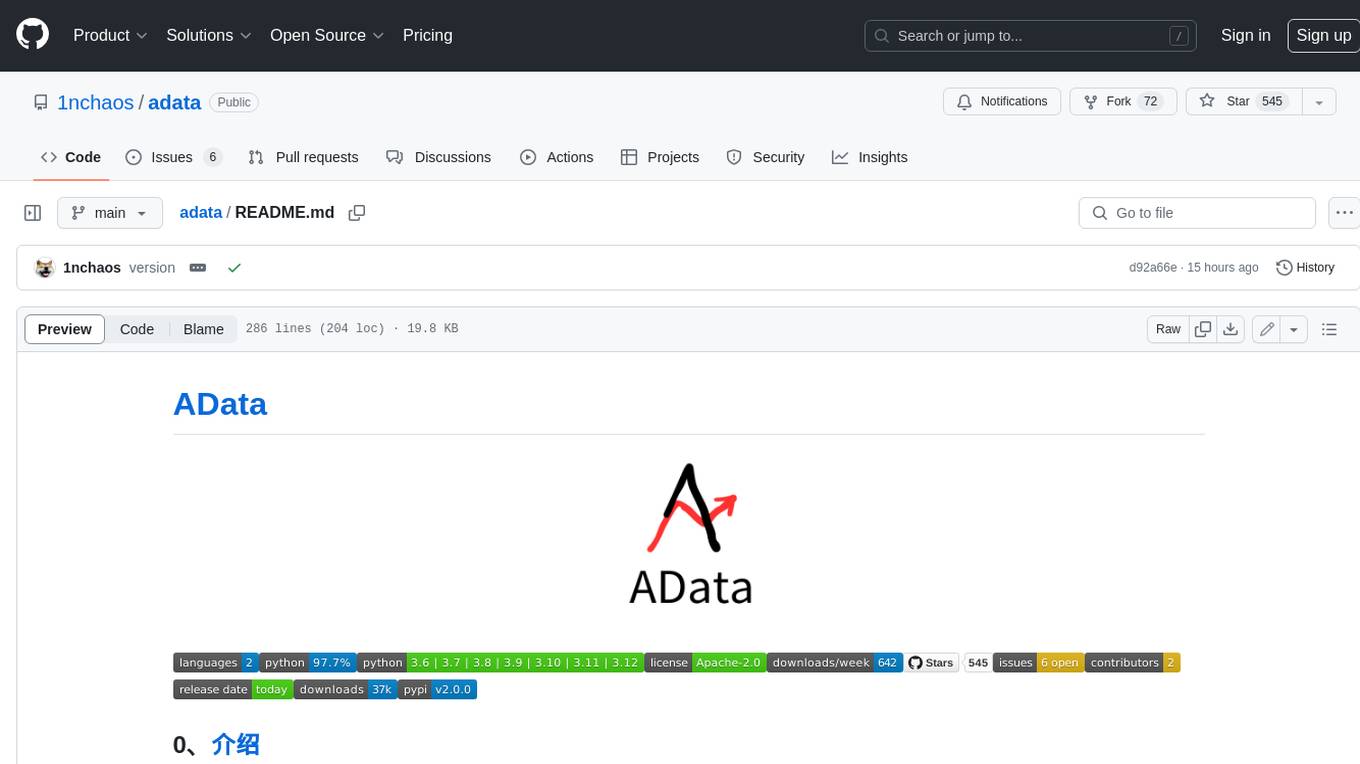
Task: Open the Issues tab
Action: click(x=173, y=157)
